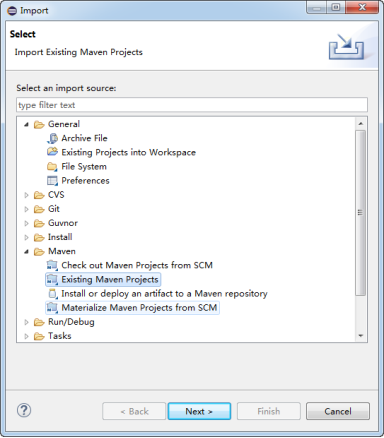384x438 pixels.
Task: Select the File System folder icon
Action: [52, 166]
